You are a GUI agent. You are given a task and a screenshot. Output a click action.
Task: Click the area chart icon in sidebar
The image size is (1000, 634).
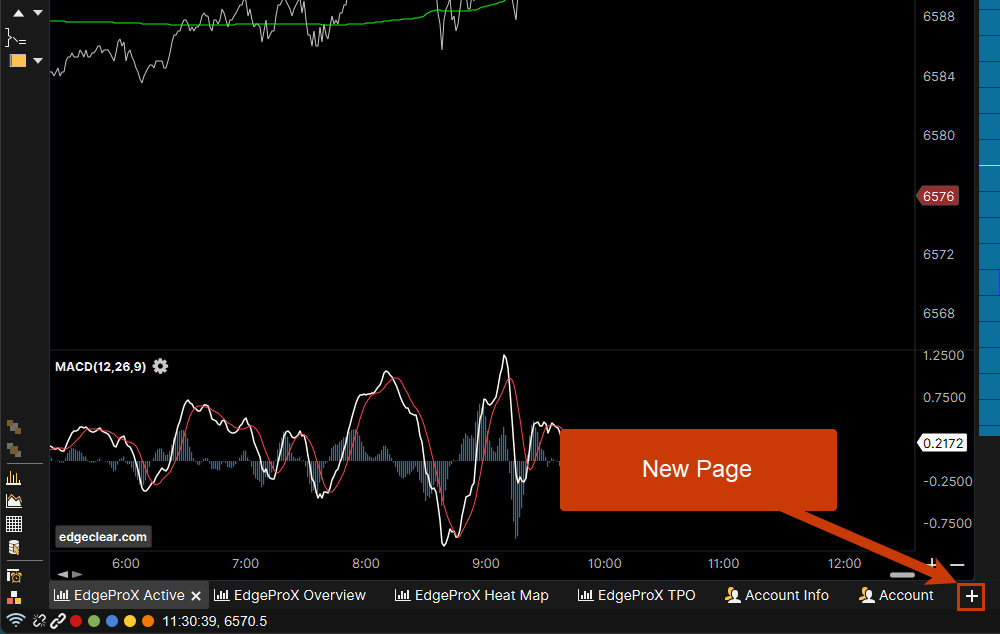click(x=14, y=501)
